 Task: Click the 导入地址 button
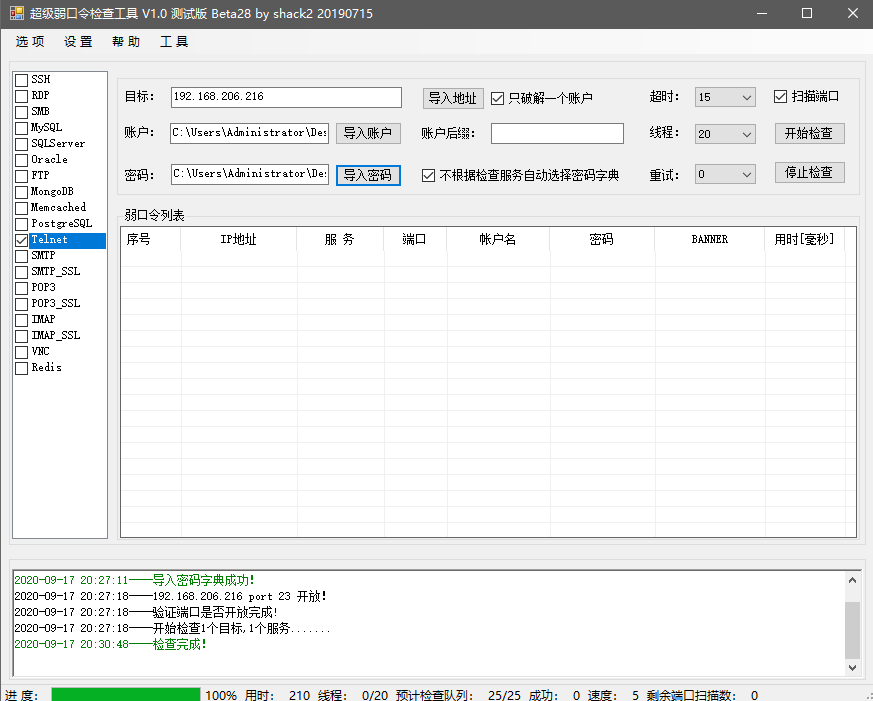tap(453, 99)
